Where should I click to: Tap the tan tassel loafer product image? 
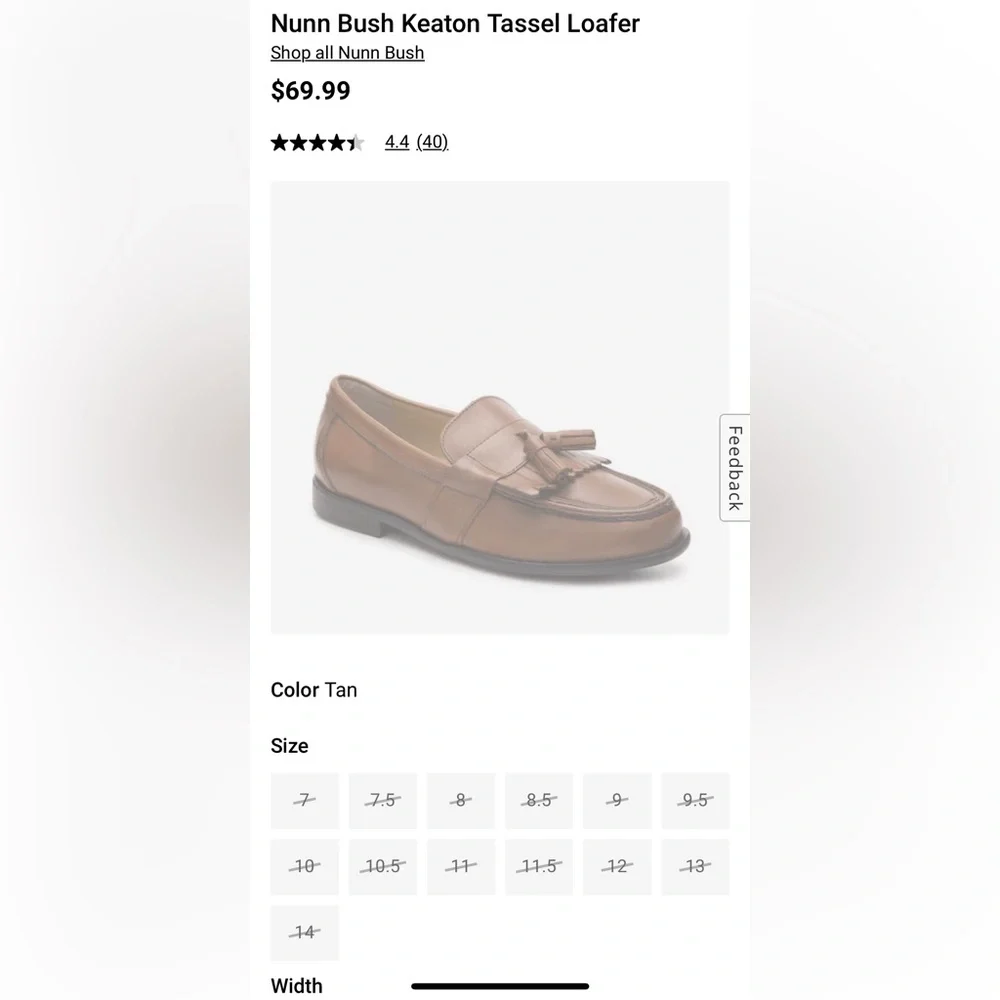[x=500, y=408]
